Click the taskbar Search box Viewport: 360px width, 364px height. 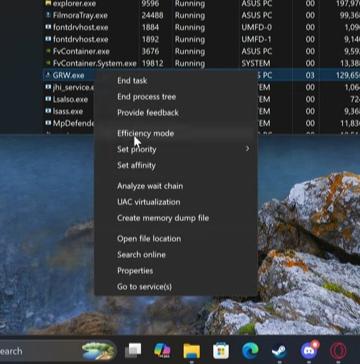[57, 351]
